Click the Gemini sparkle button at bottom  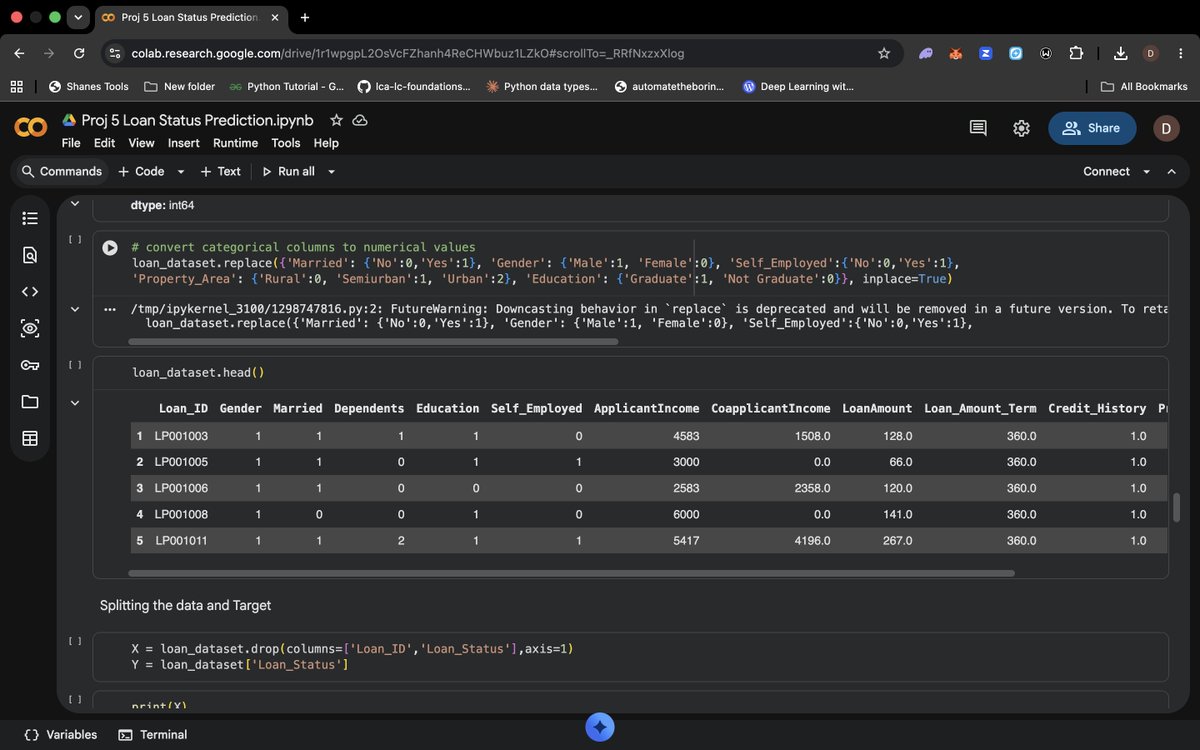point(600,727)
